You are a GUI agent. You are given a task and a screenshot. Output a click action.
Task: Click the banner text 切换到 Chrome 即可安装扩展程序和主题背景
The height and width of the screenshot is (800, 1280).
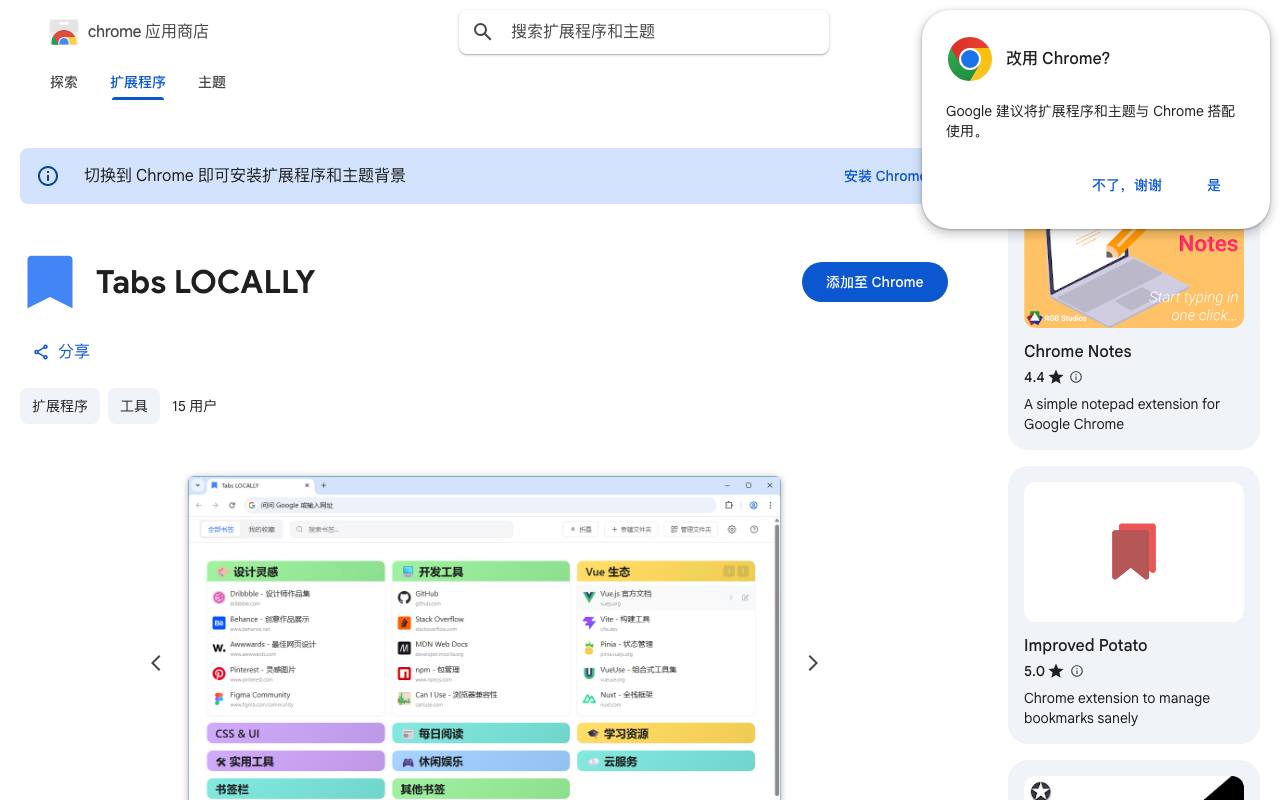245,176
